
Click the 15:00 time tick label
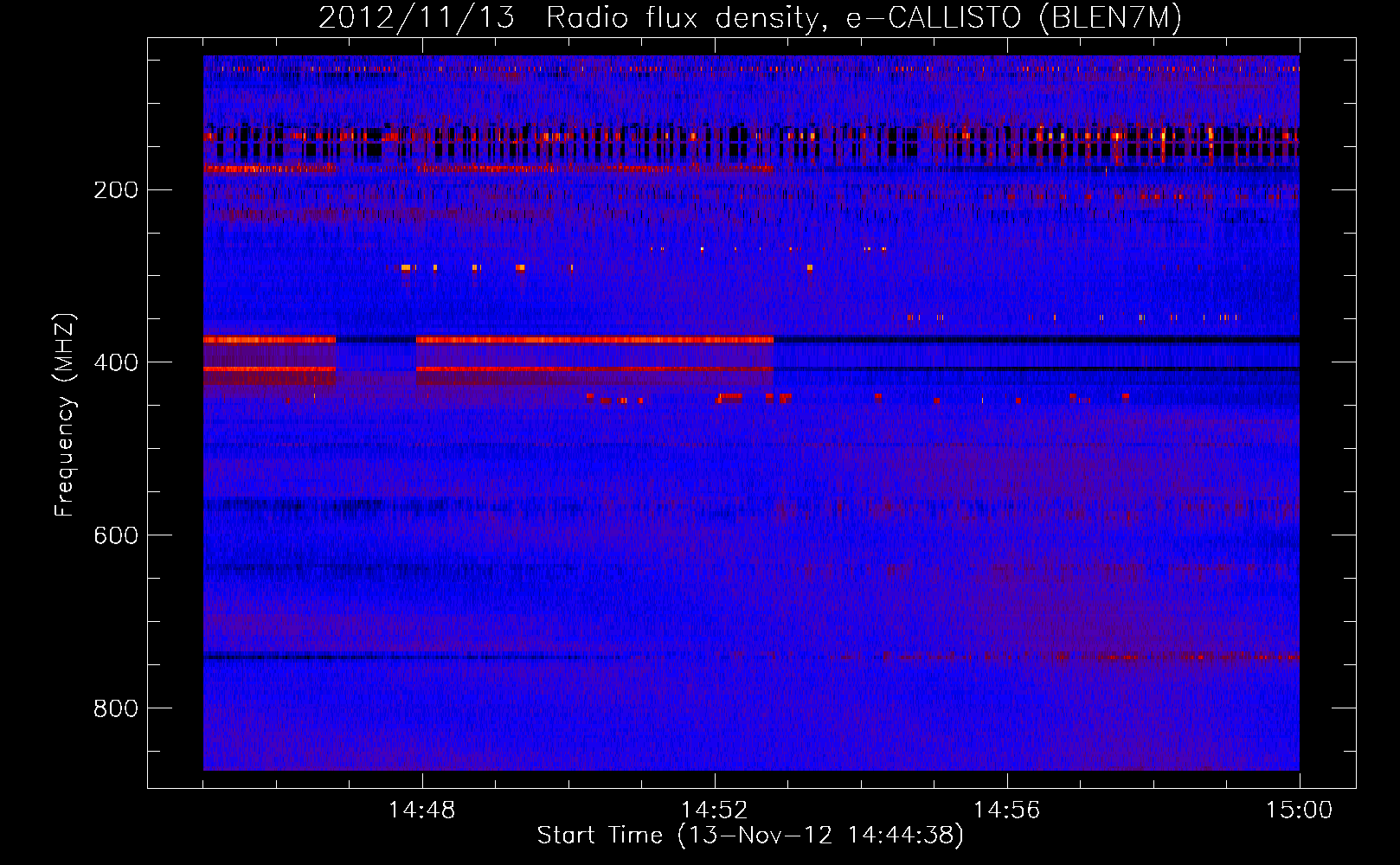click(1300, 811)
